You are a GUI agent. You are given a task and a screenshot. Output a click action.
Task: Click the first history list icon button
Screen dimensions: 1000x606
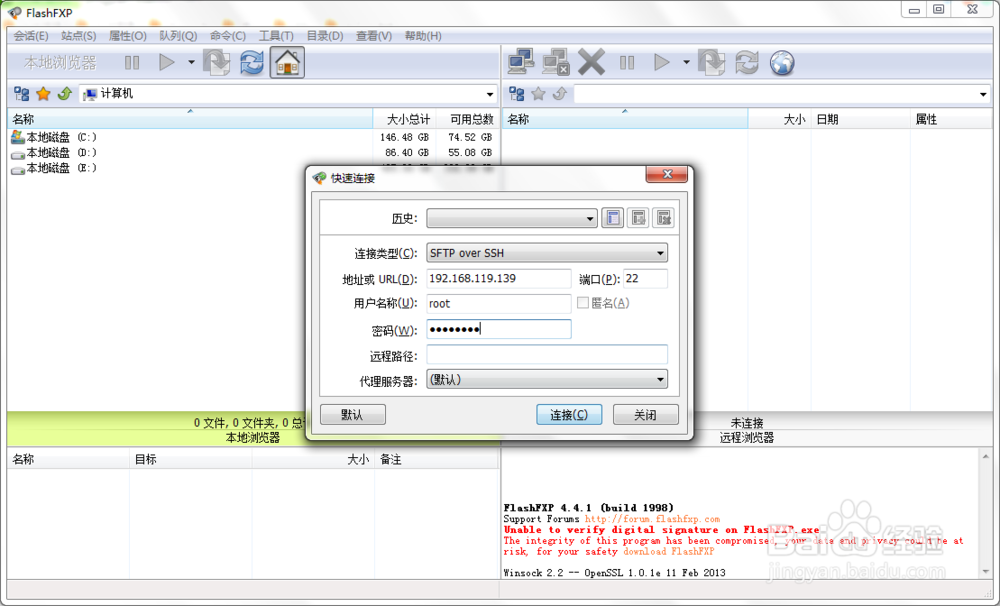point(612,218)
